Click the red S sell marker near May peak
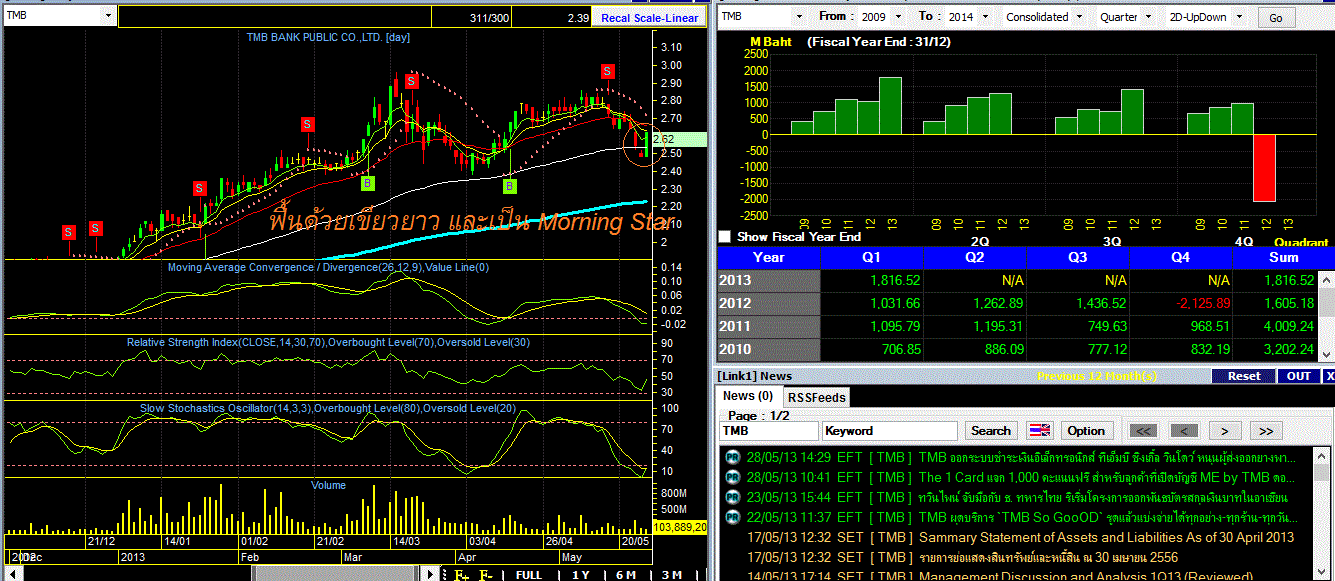The image size is (1335, 581). pyautogui.click(x=608, y=71)
